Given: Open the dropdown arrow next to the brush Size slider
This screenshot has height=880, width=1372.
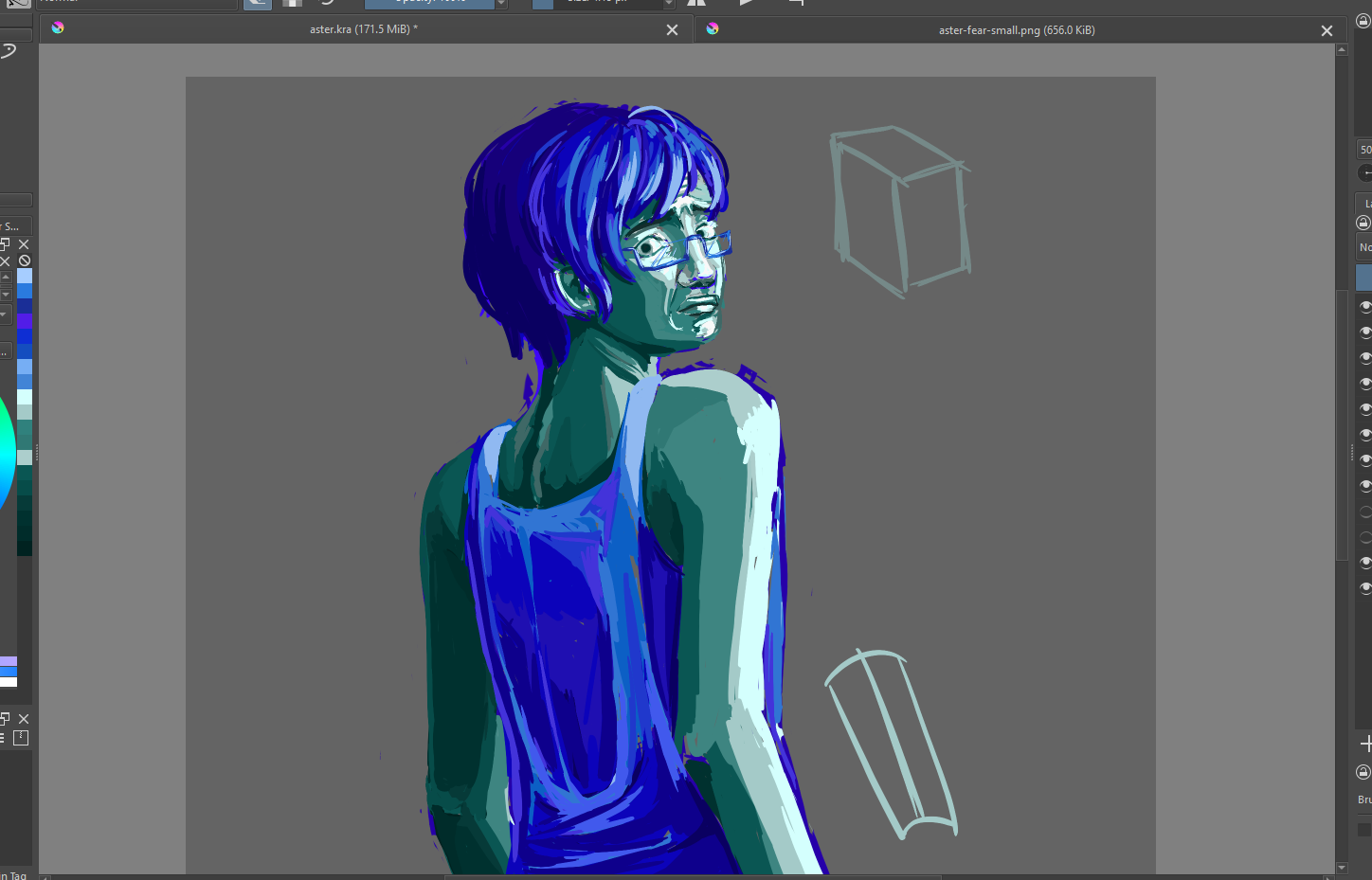Looking at the screenshot, I should (668, 4).
